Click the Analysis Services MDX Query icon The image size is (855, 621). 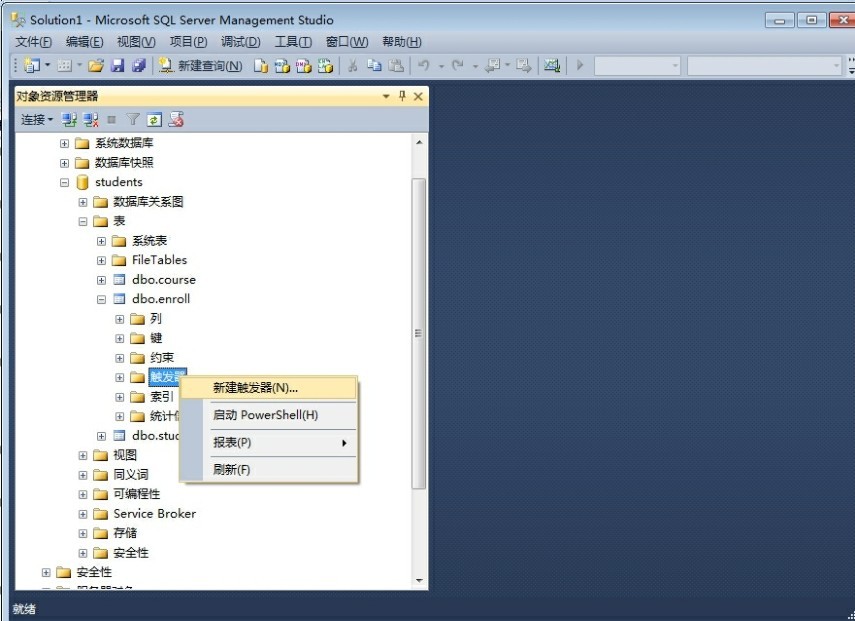click(282, 66)
